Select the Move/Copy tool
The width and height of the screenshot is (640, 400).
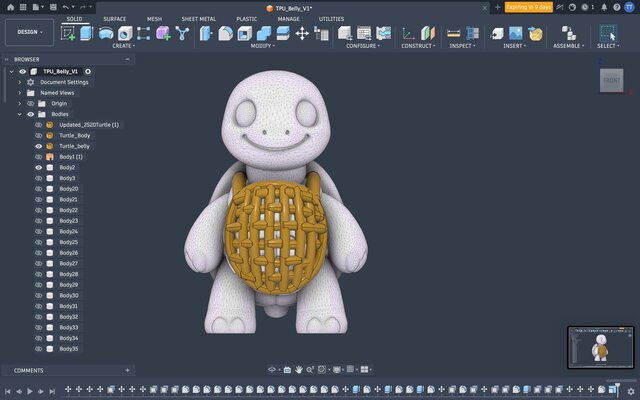pyautogui.click(x=302, y=33)
